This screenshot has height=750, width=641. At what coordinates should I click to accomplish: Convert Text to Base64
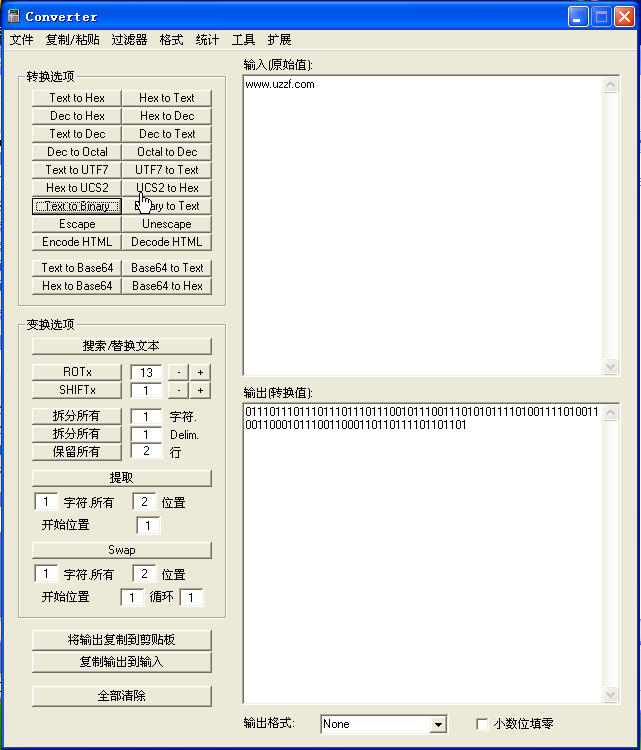77,268
